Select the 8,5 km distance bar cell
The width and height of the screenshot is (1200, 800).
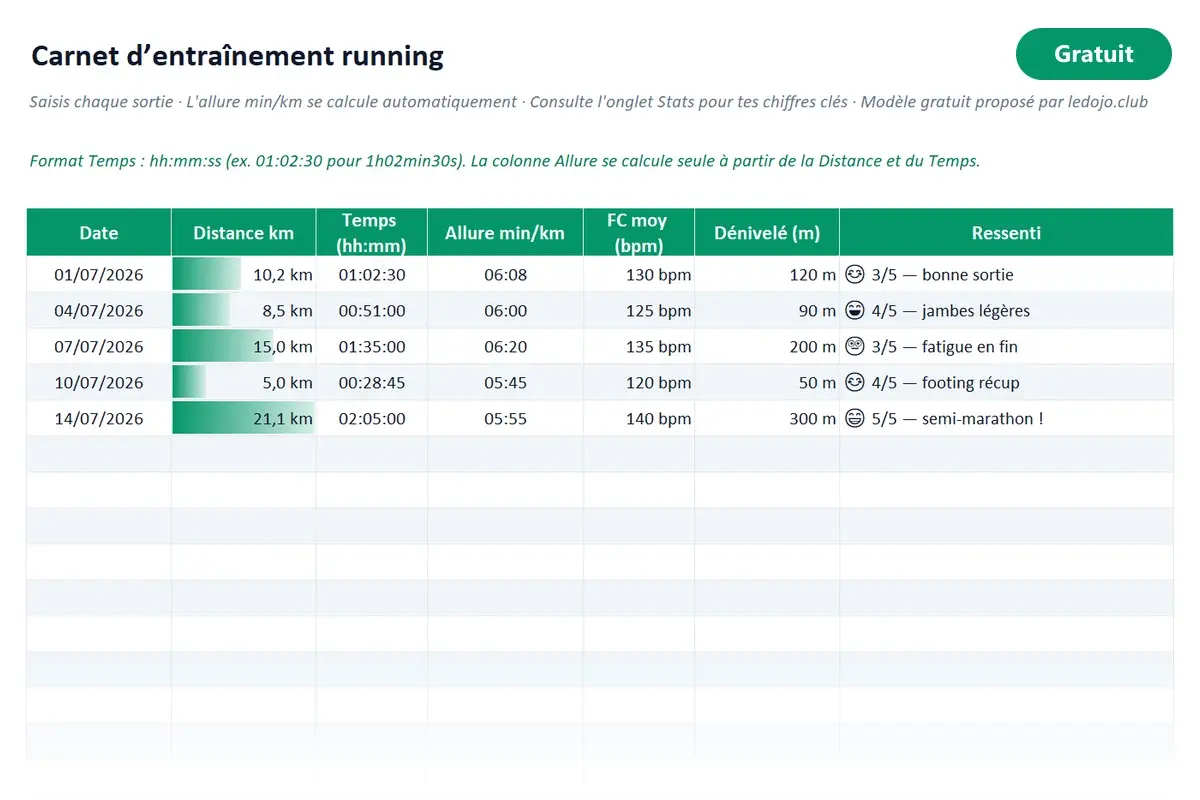(x=244, y=311)
